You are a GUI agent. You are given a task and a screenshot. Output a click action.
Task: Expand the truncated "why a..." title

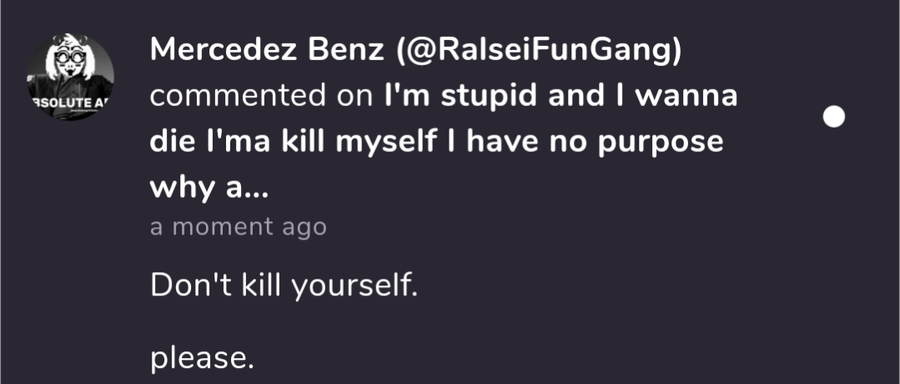tap(209, 188)
